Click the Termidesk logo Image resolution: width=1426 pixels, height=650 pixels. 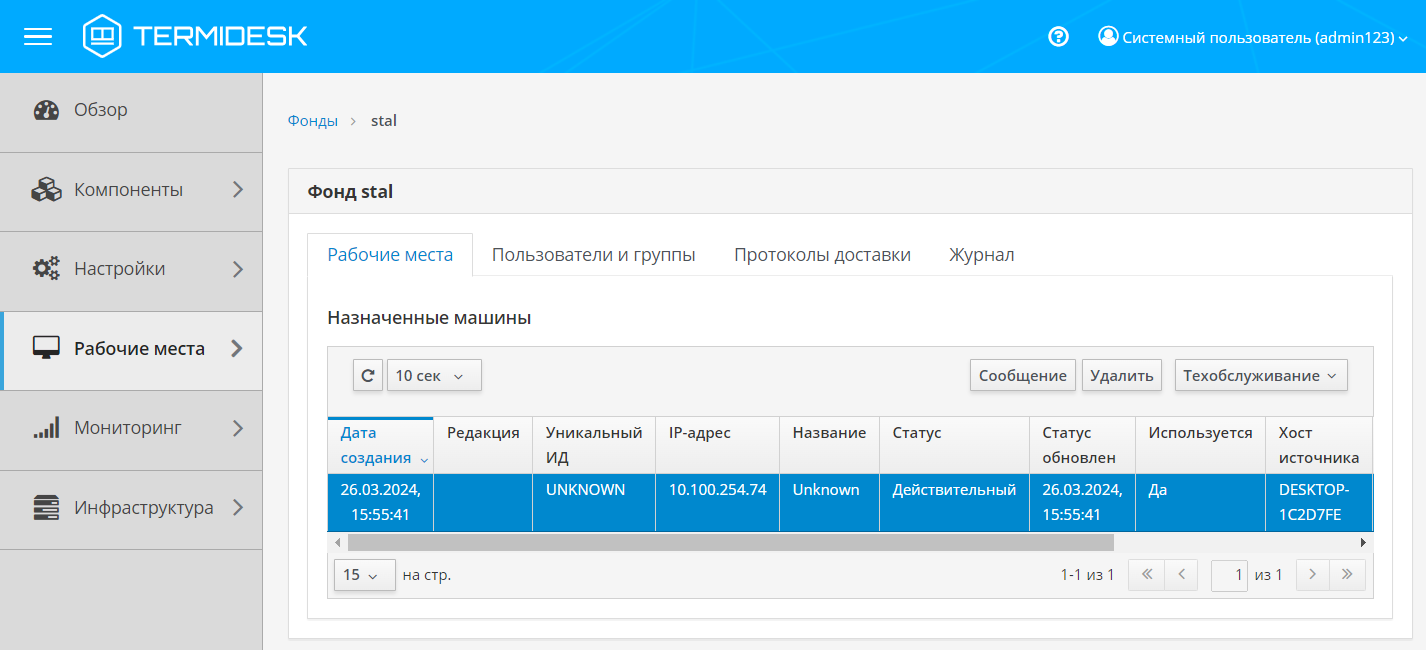click(196, 37)
